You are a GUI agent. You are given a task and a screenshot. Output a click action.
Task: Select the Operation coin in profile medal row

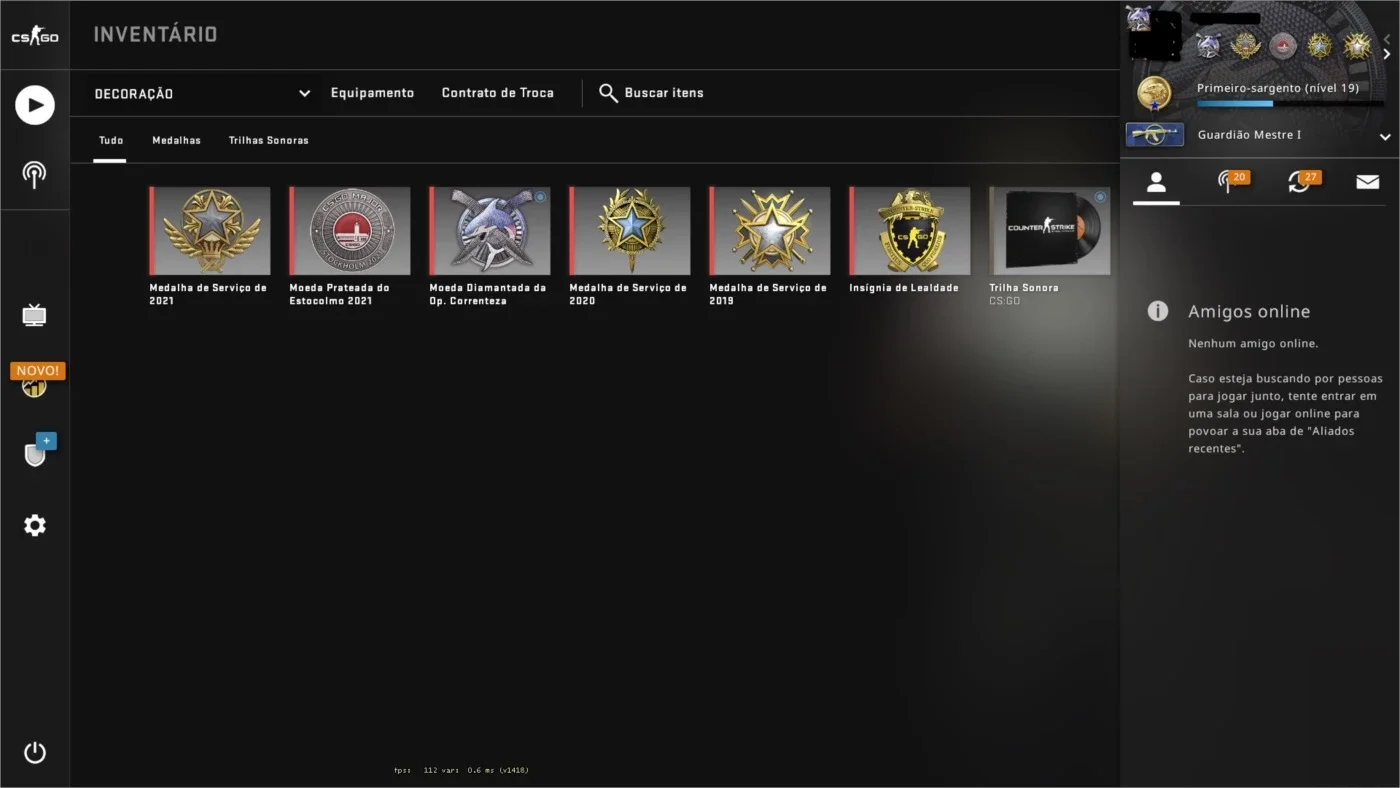coord(1208,46)
